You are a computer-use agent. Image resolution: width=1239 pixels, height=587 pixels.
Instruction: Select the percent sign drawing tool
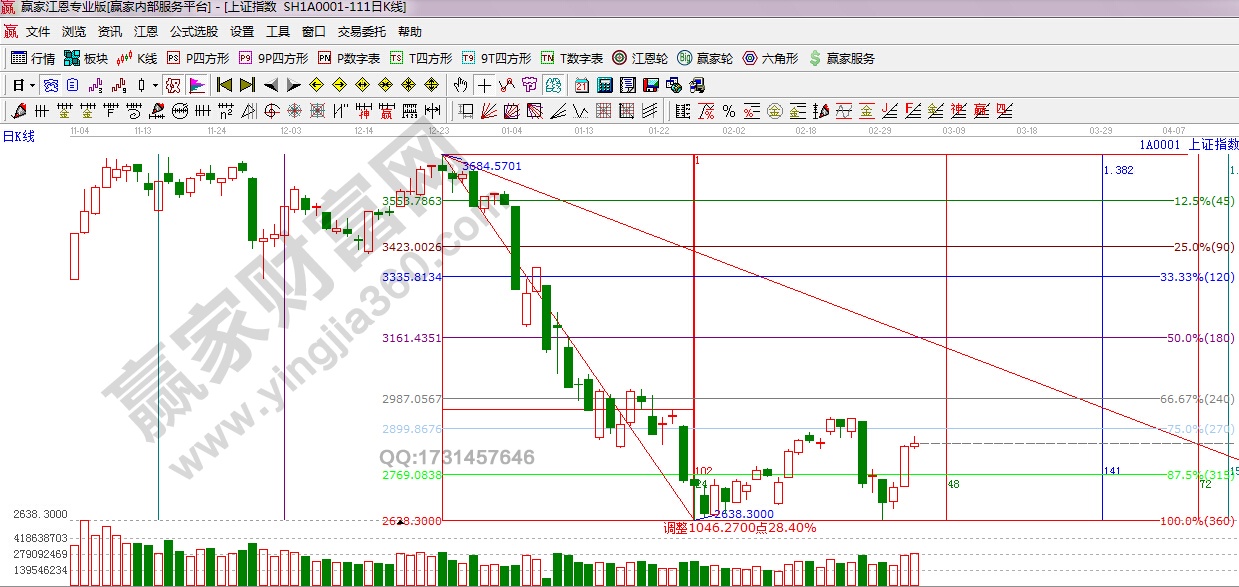[x=729, y=110]
